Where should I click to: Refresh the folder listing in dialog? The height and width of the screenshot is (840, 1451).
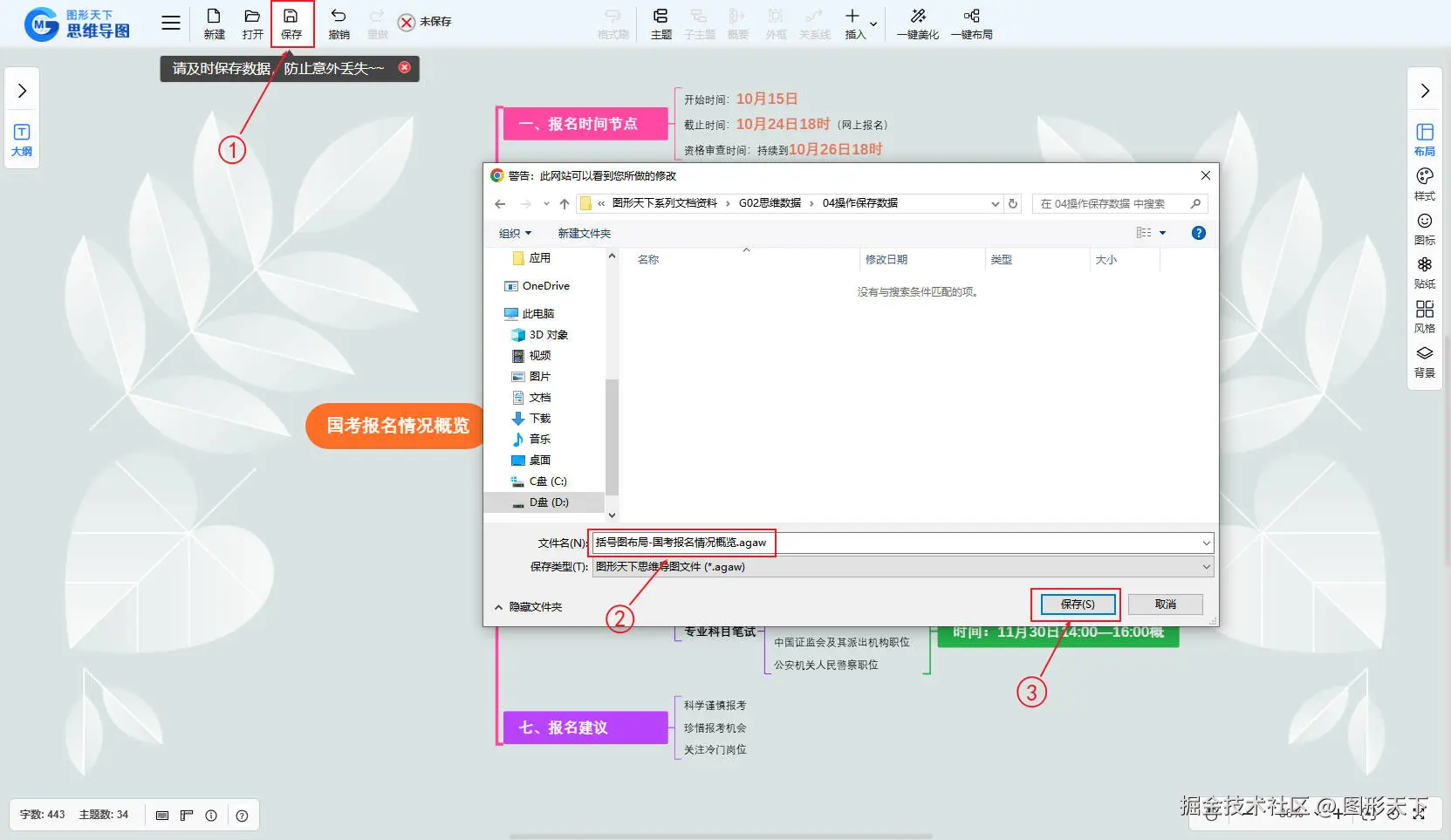pyautogui.click(x=1013, y=204)
